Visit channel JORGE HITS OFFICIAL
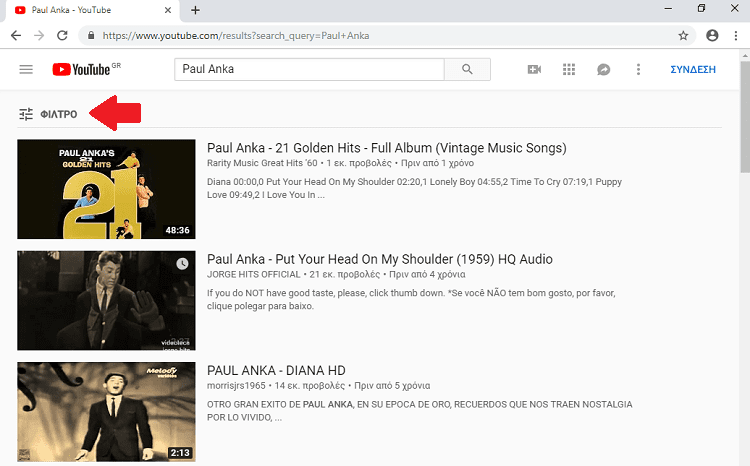The image size is (750, 466). click(x=254, y=274)
